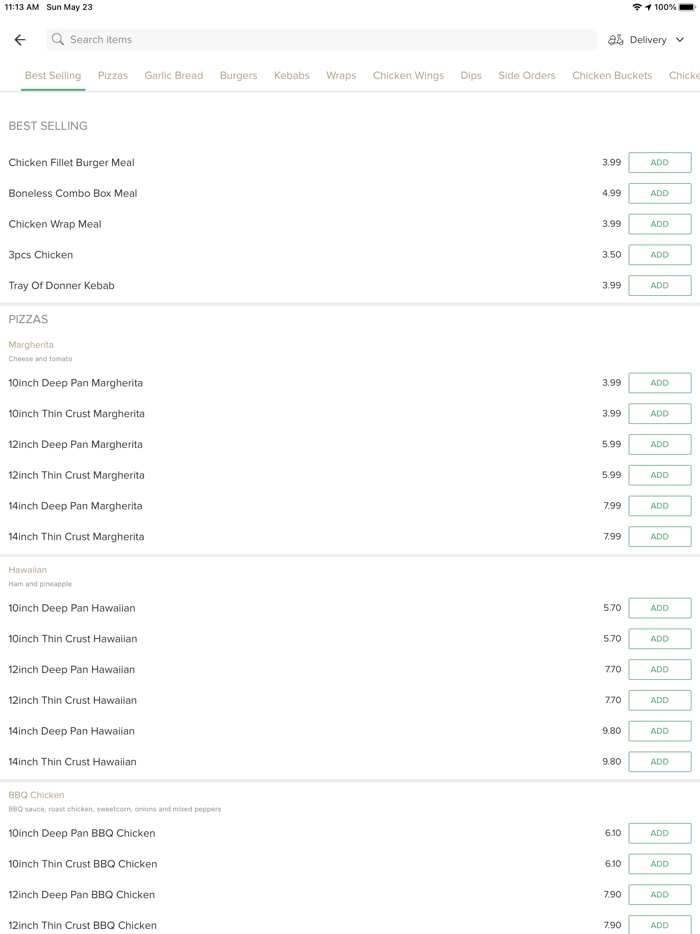Add 10inch Deep Pan Margherita
The height and width of the screenshot is (934, 700).
659,383
